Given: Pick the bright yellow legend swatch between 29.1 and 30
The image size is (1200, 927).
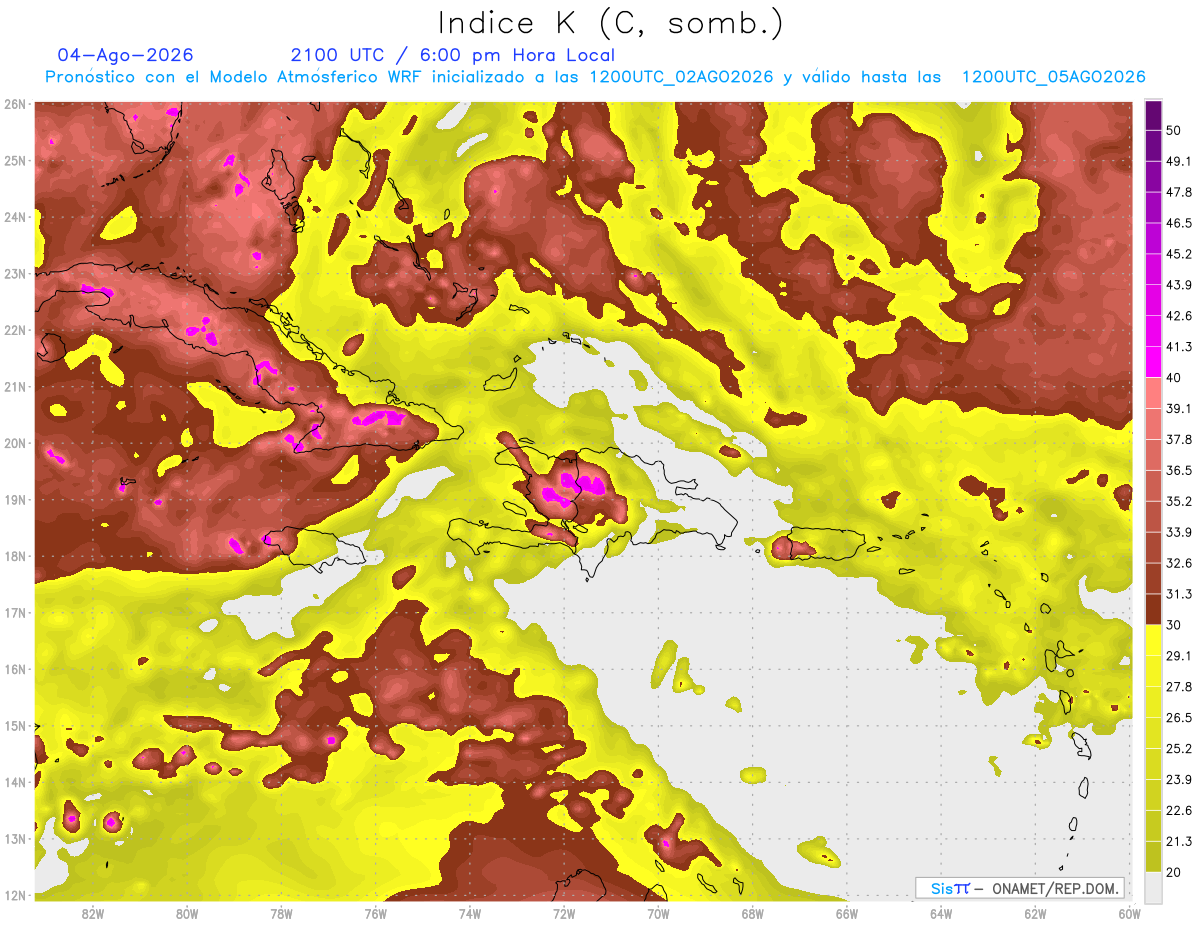Looking at the screenshot, I should click(1153, 640).
